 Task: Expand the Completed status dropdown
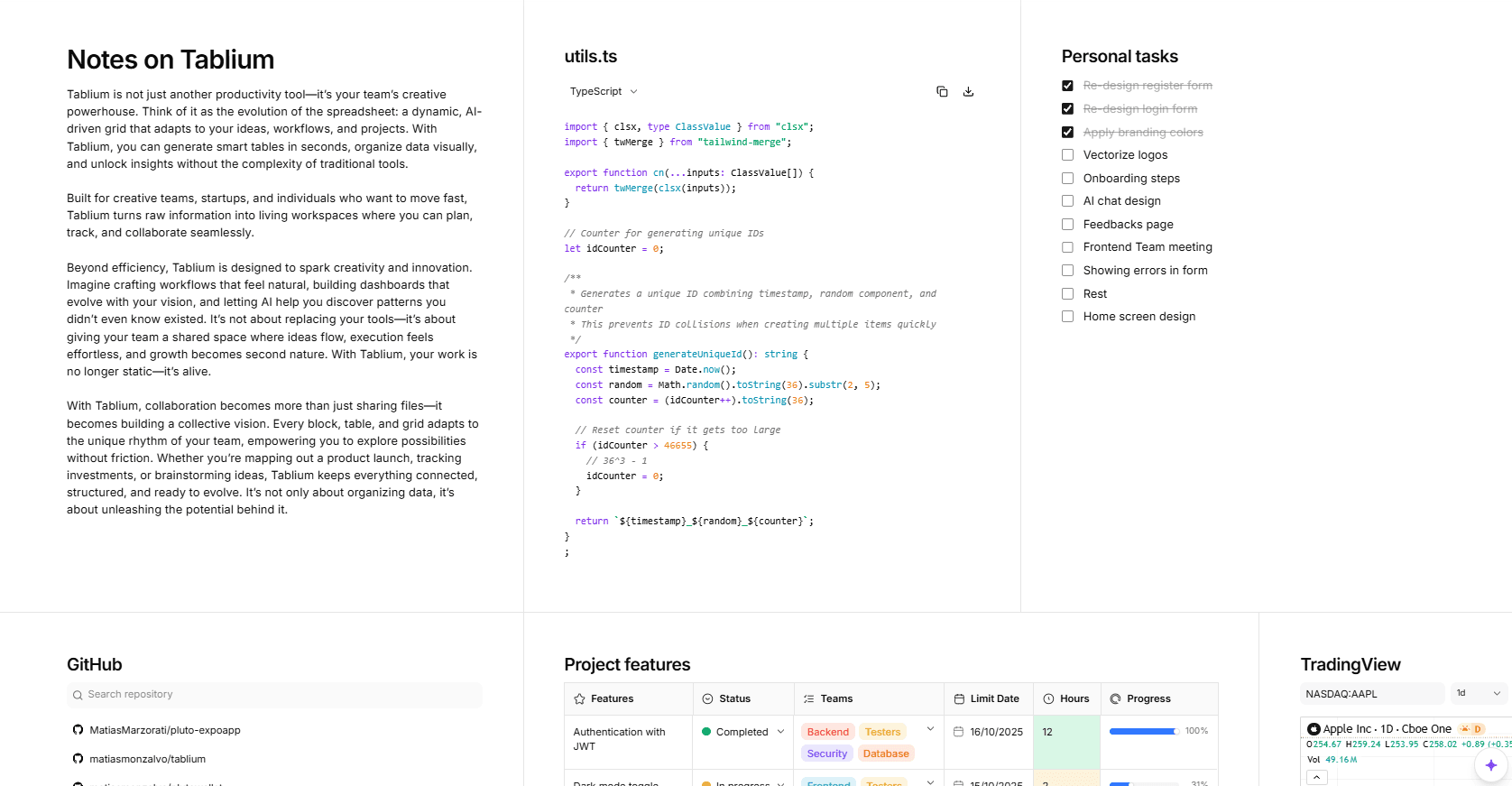(x=780, y=732)
